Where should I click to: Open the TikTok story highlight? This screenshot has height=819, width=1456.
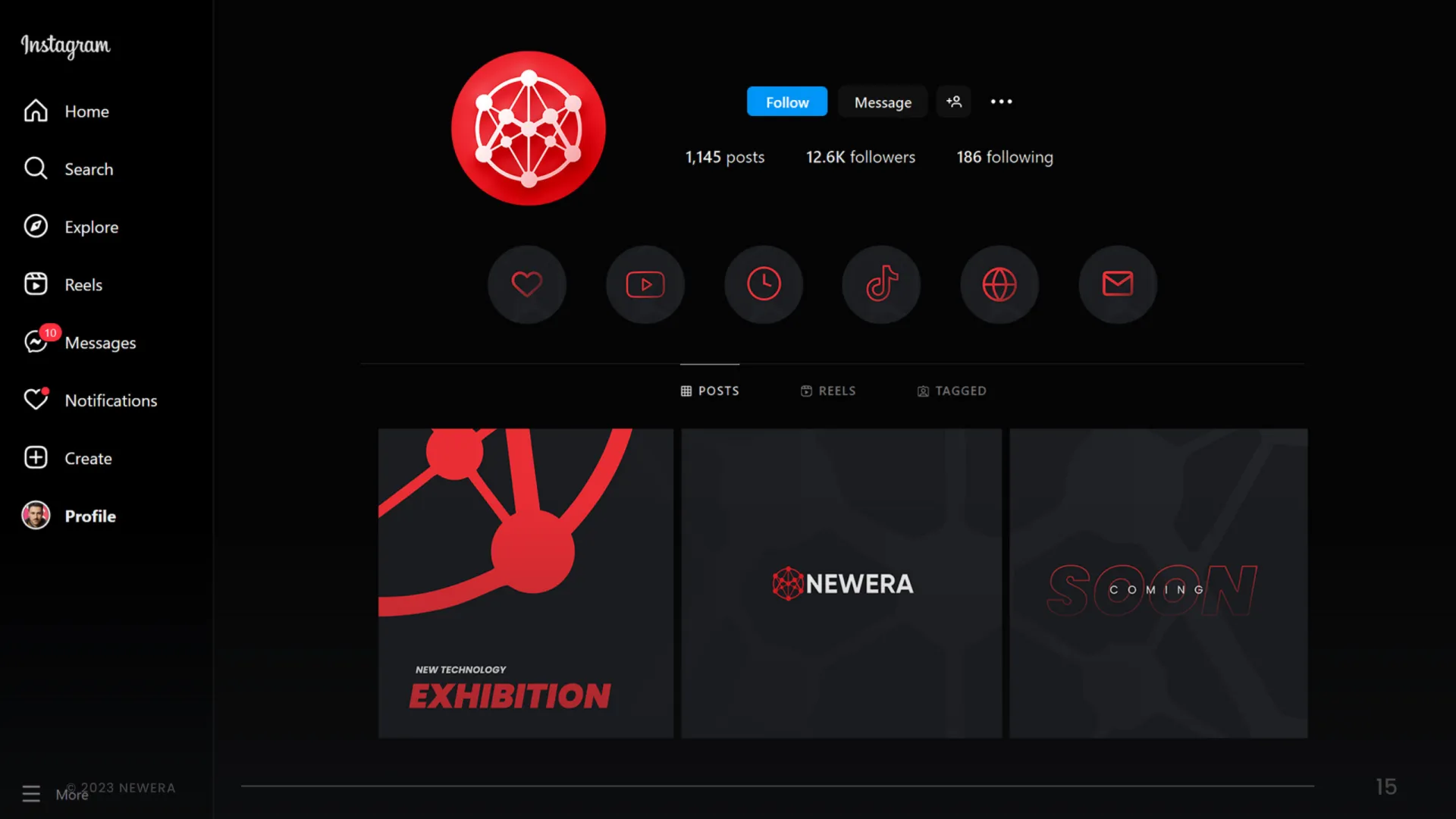coord(881,284)
